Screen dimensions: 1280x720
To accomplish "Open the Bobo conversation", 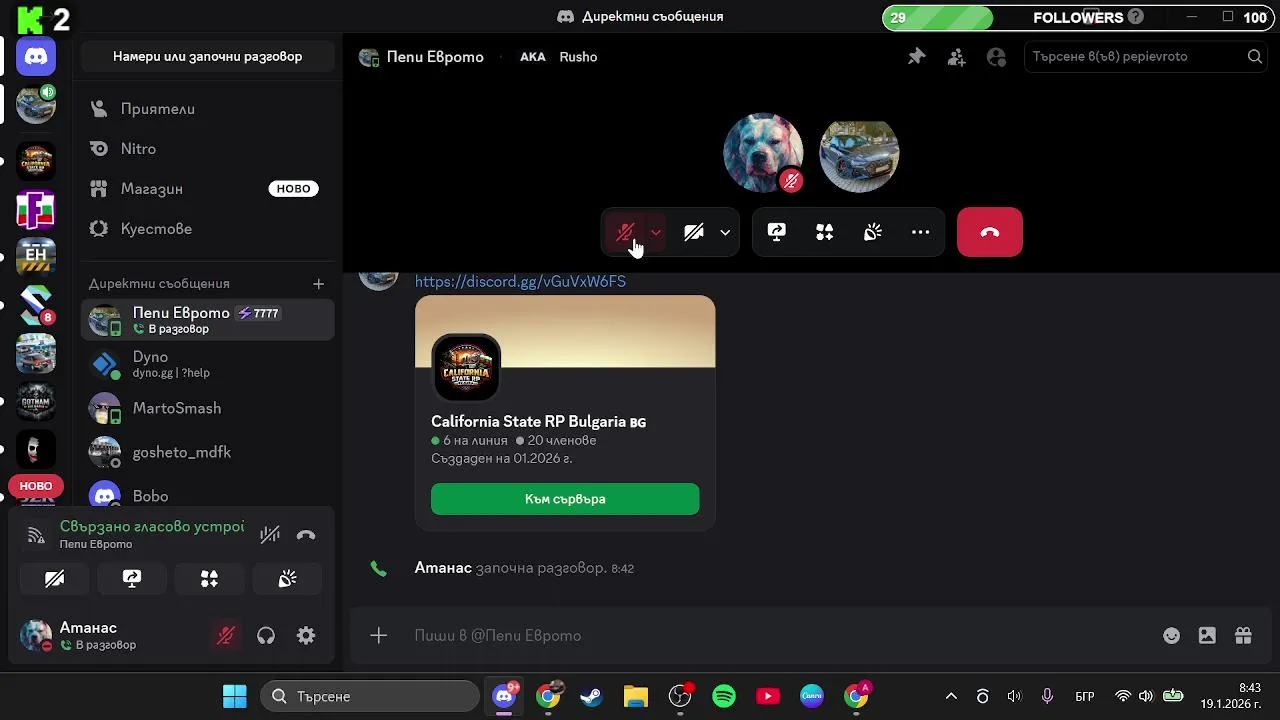I will (207, 496).
